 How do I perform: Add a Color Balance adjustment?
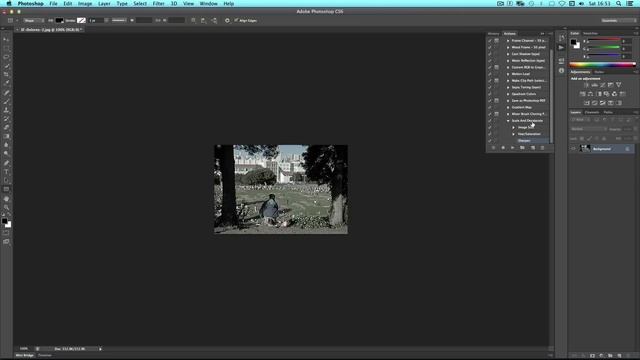click(x=591, y=94)
